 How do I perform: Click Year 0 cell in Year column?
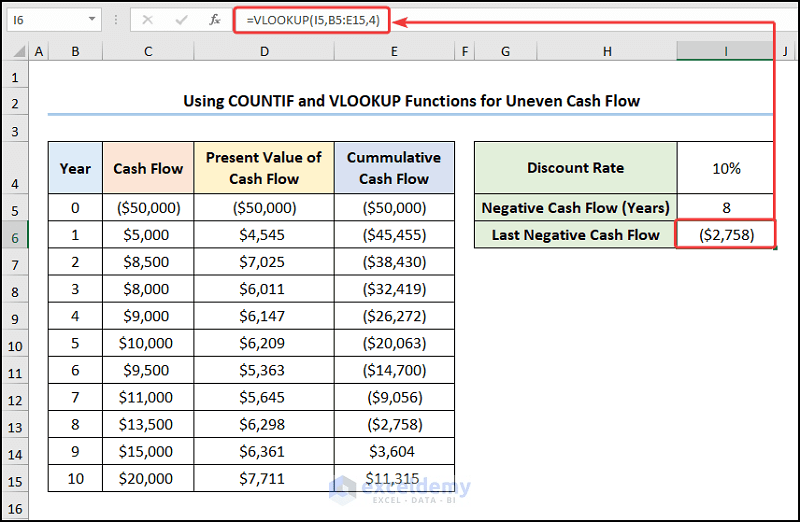(76, 208)
